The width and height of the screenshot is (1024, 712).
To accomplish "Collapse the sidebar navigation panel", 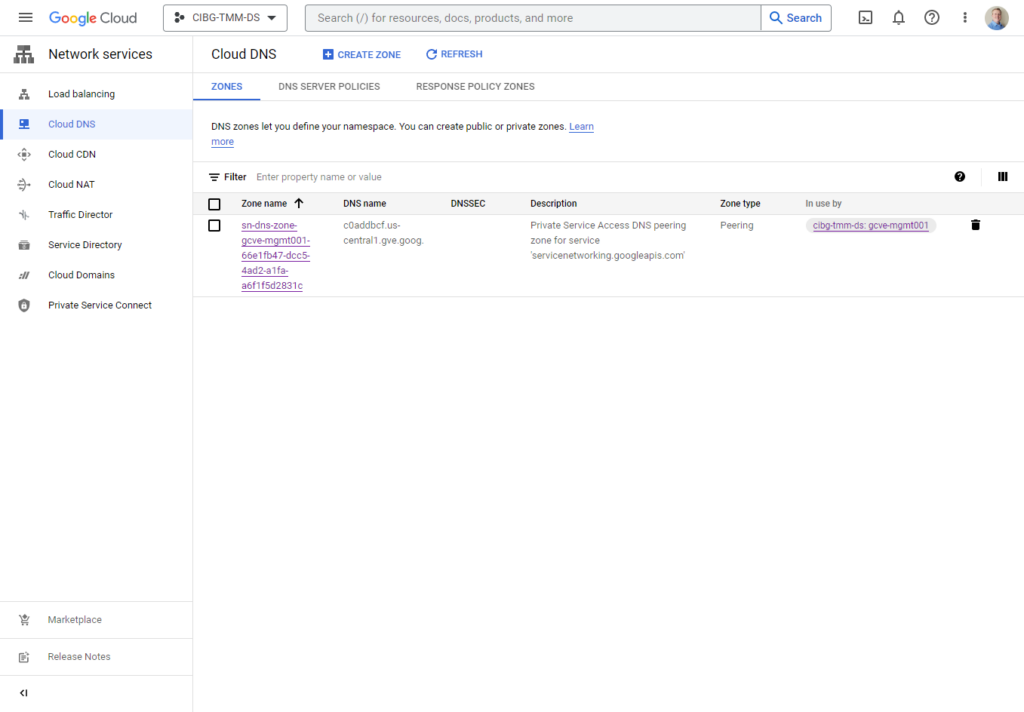I will pyautogui.click(x=24, y=693).
